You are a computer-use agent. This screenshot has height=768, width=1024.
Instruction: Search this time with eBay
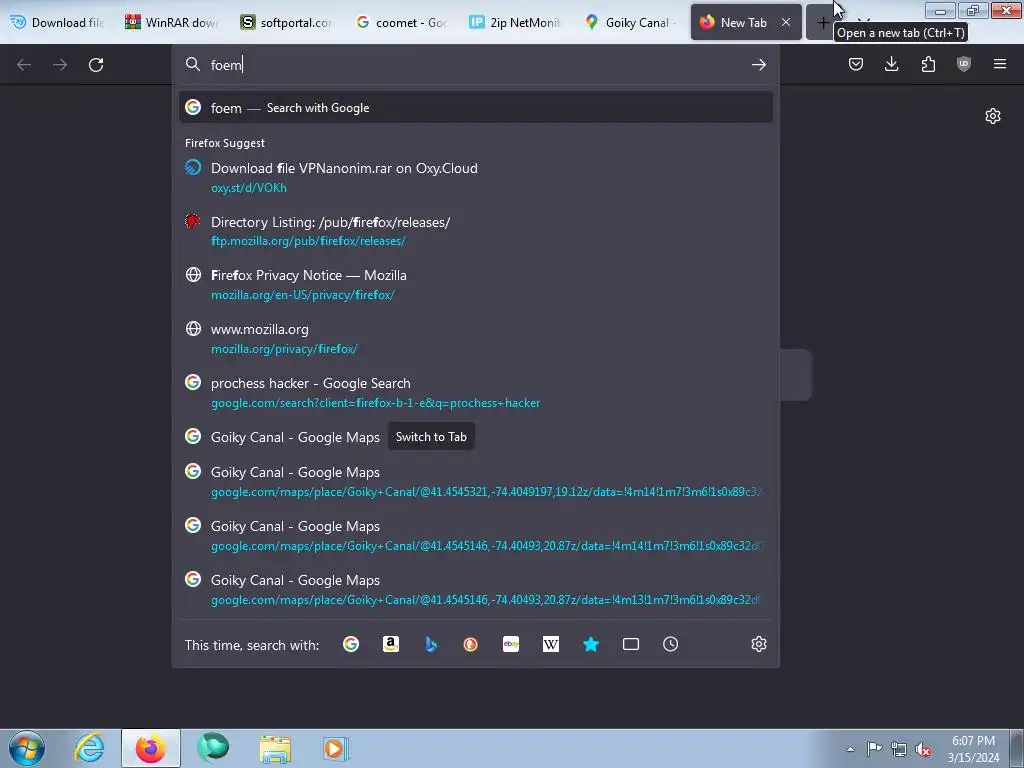coord(511,645)
